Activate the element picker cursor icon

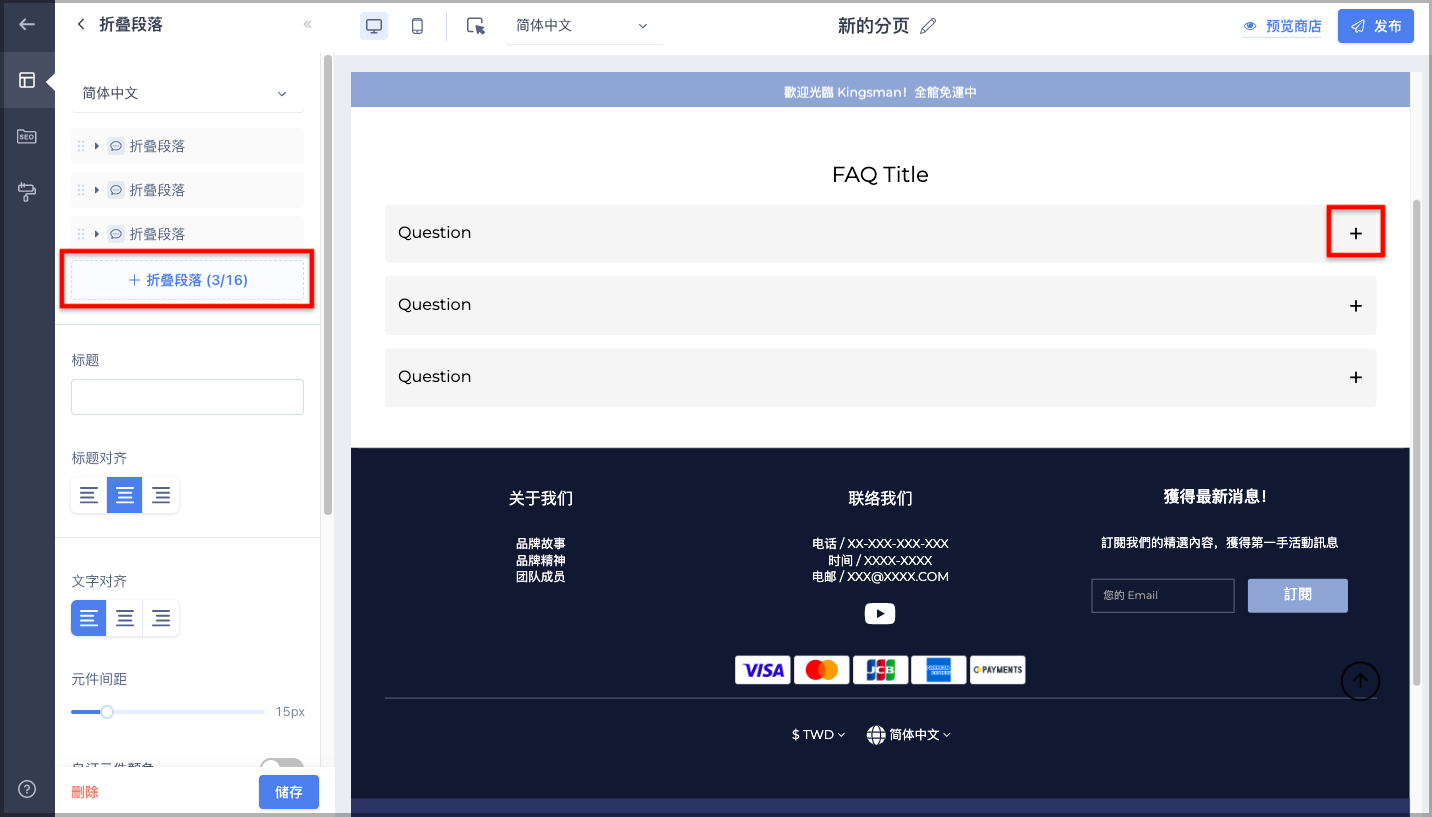click(476, 26)
